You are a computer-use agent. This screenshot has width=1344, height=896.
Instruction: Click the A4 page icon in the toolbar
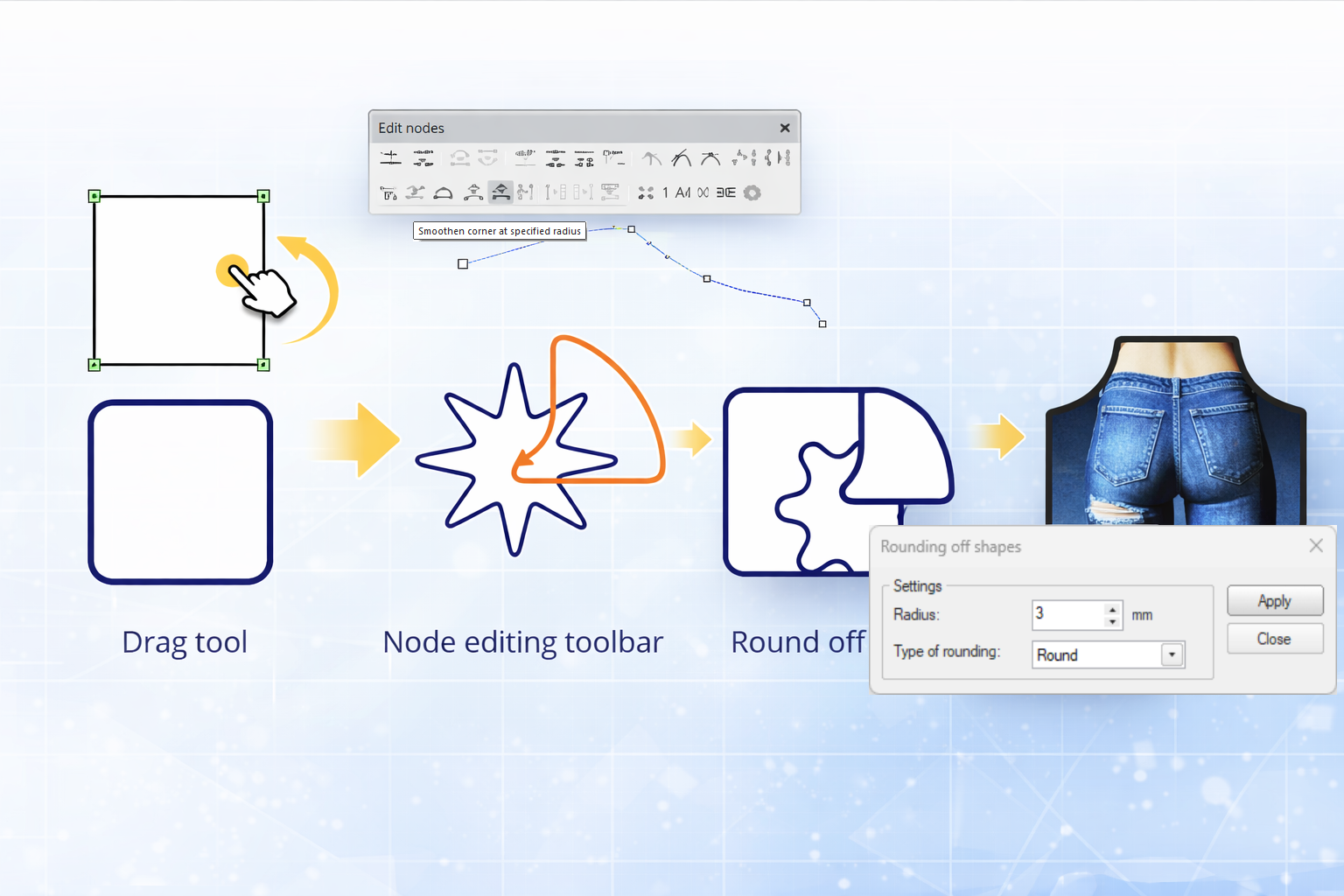click(683, 192)
